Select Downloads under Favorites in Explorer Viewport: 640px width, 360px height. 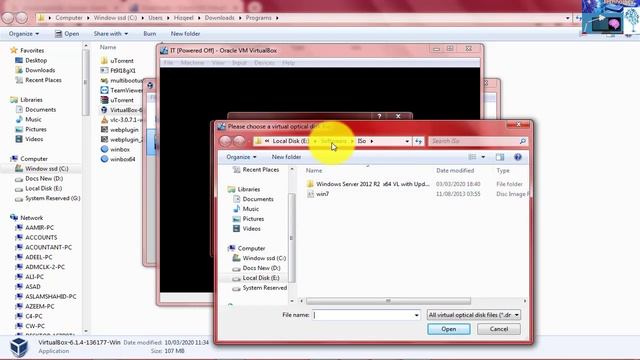coord(35,70)
